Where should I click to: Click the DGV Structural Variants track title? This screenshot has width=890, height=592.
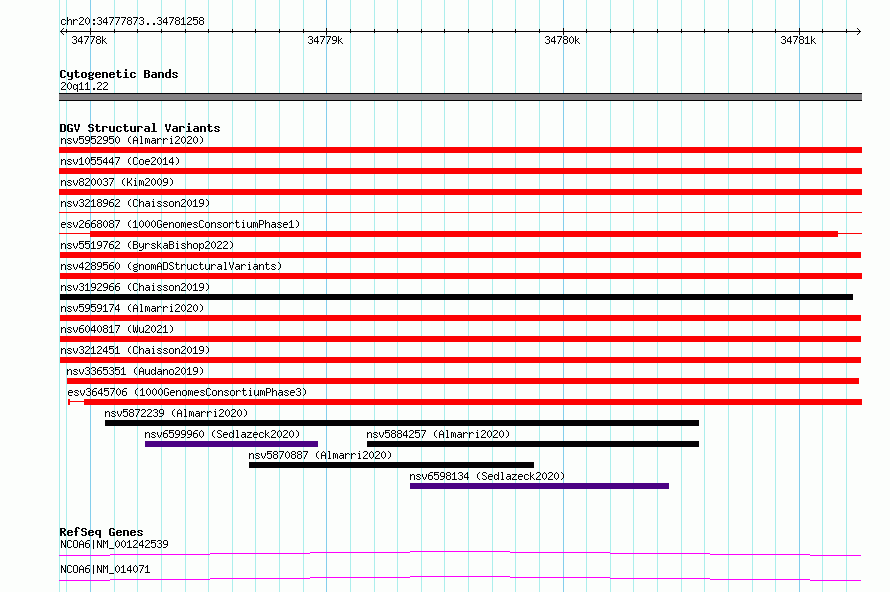(140, 128)
